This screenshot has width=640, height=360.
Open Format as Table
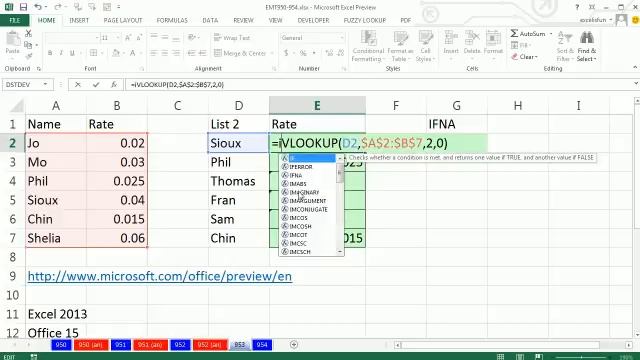point(400,47)
